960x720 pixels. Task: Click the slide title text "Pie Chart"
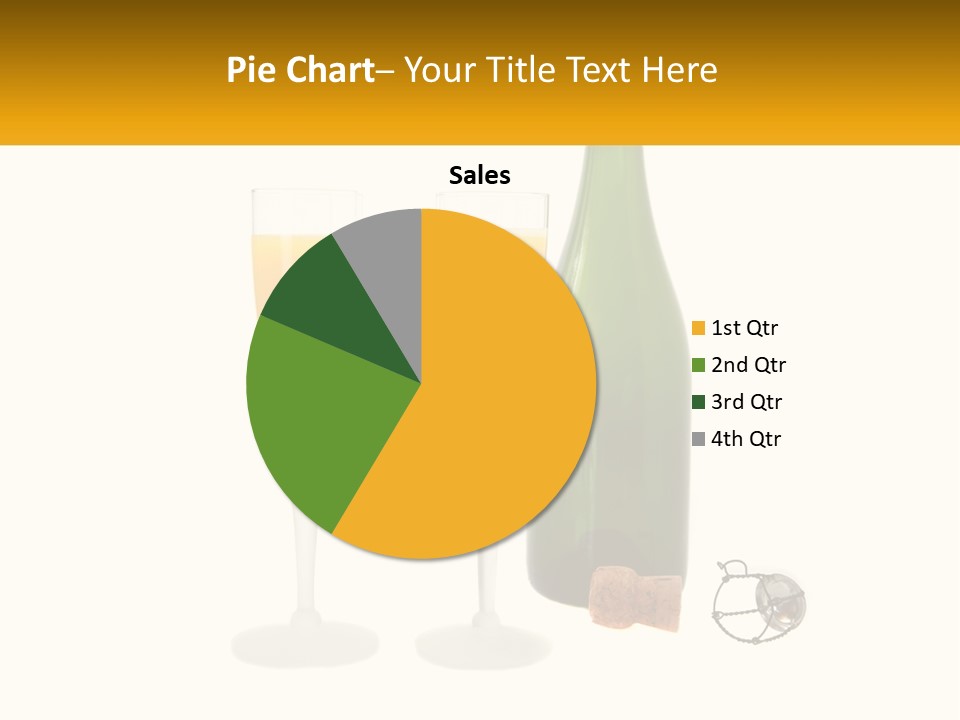point(299,70)
